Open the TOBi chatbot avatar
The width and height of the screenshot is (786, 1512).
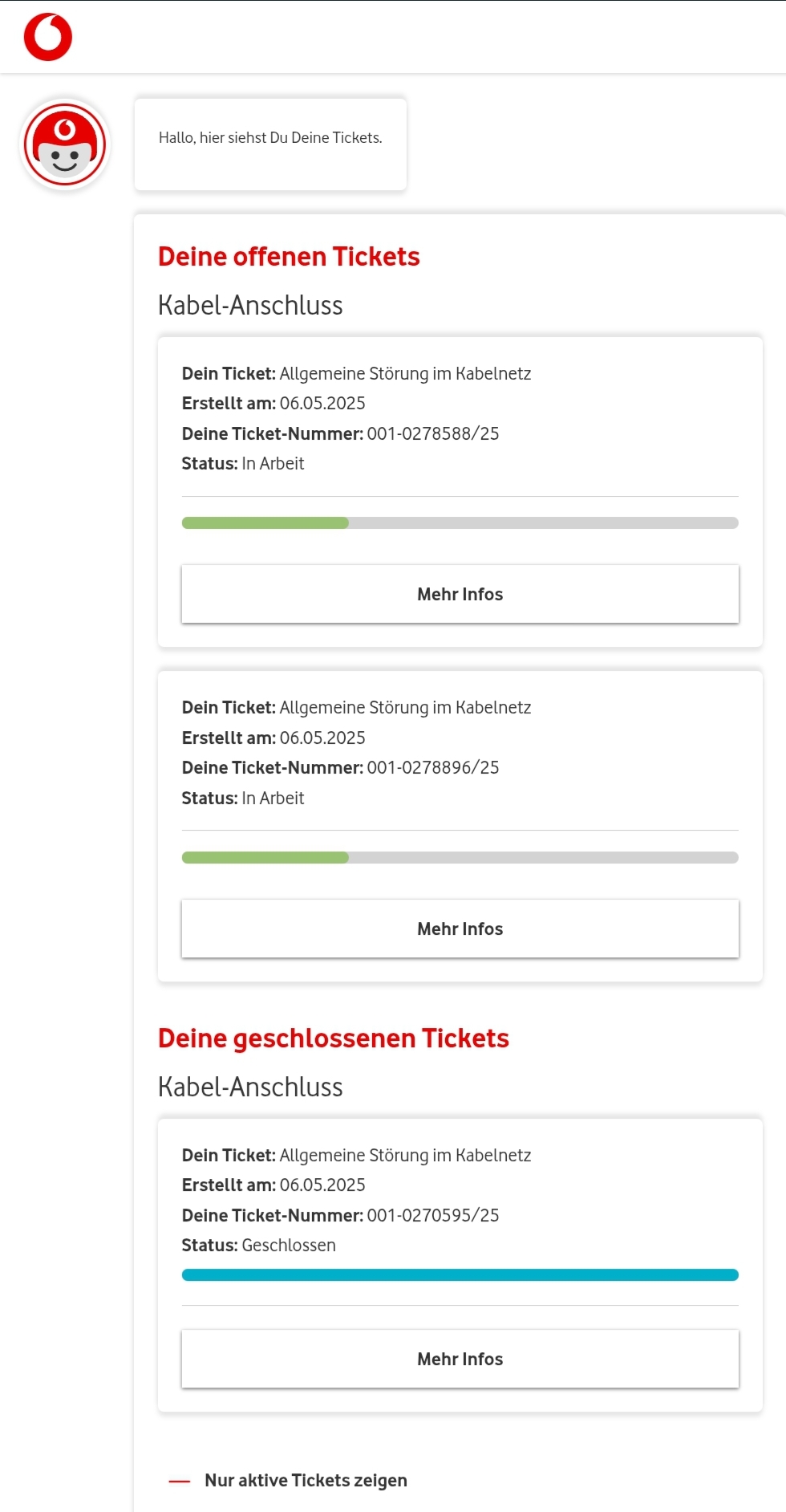(x=65, y=145)
